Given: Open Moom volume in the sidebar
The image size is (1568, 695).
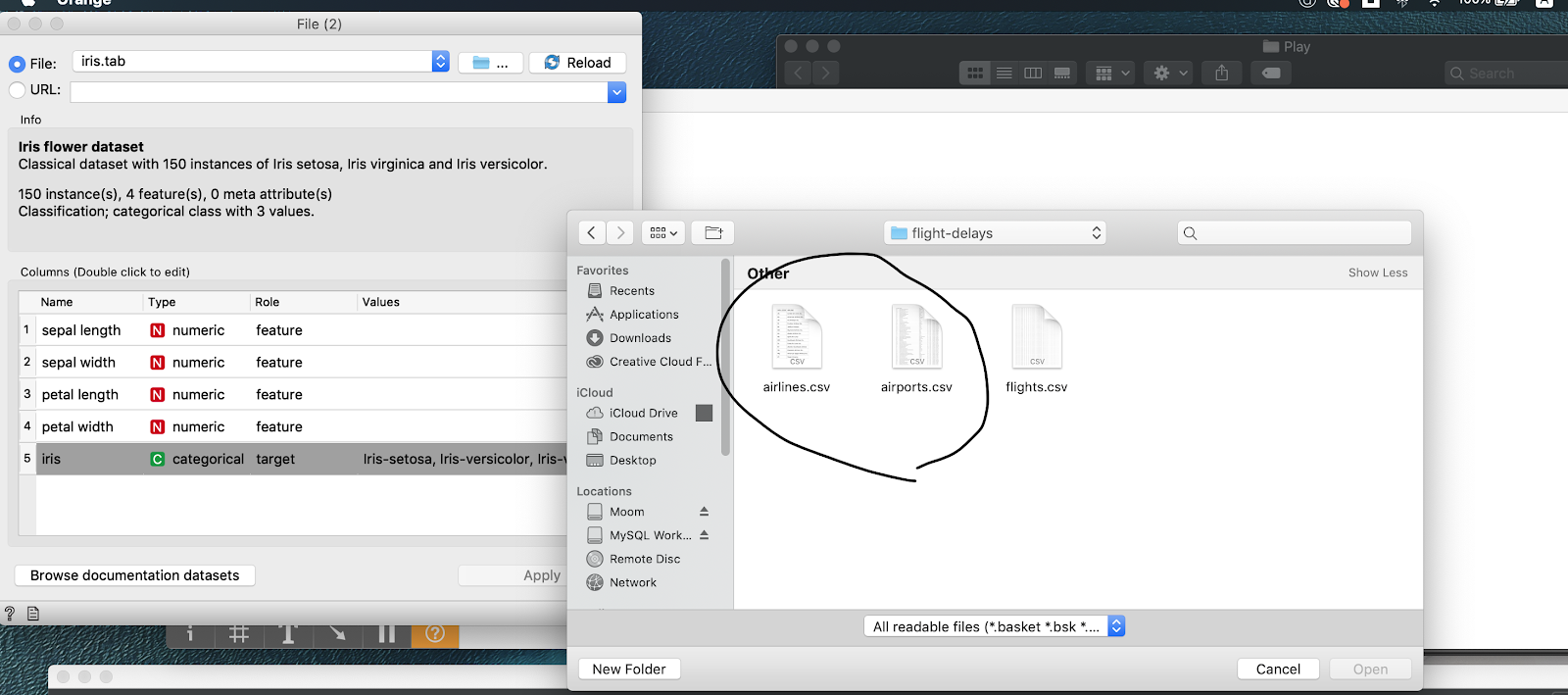Looking at the screenshot, I should [x=626, y=512].
